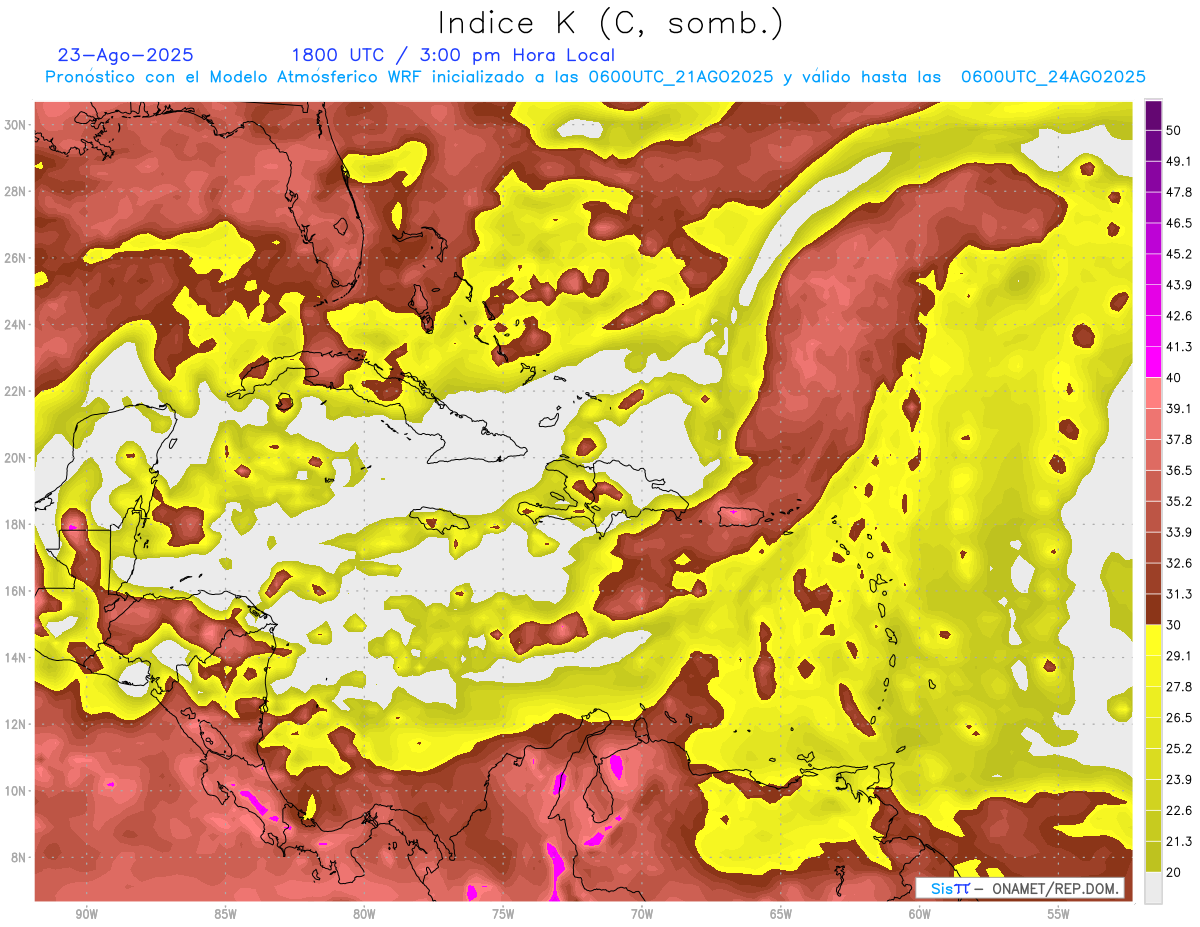Click the legend value '21.3'
The image size is (1200, 927).
pyautogui.click(x=1179, y=841)
